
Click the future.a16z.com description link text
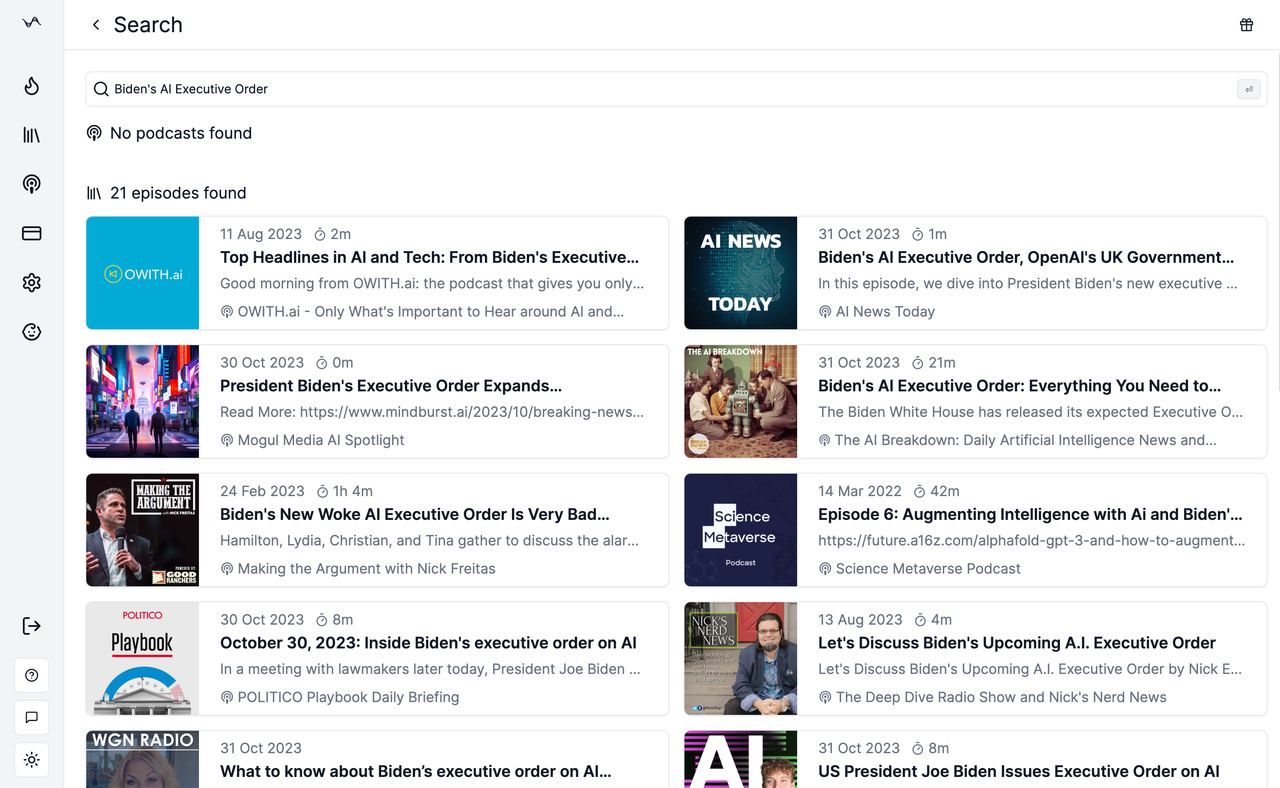coord(1032,540)
